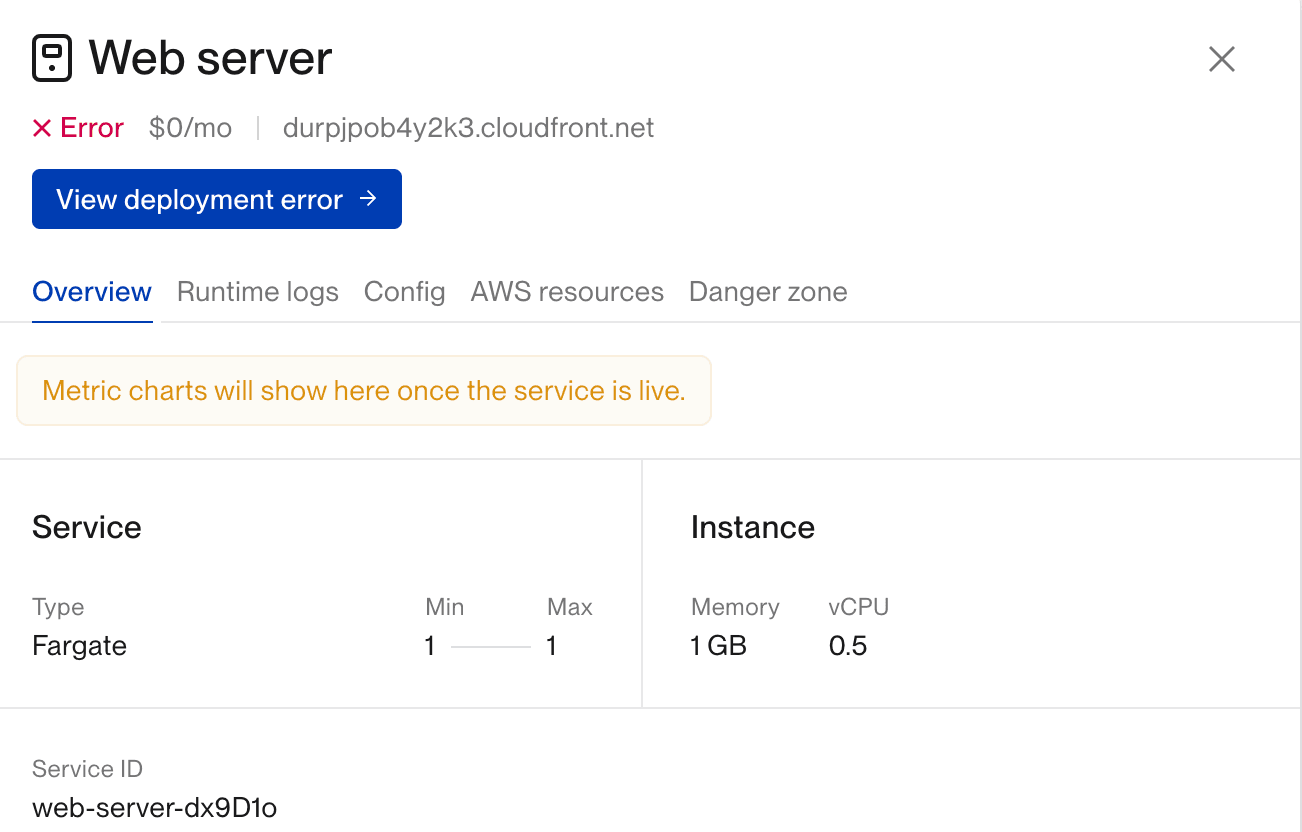Click the $0/mo cost text
This screenshot has width=1302, height=832.
click(190, 128)
